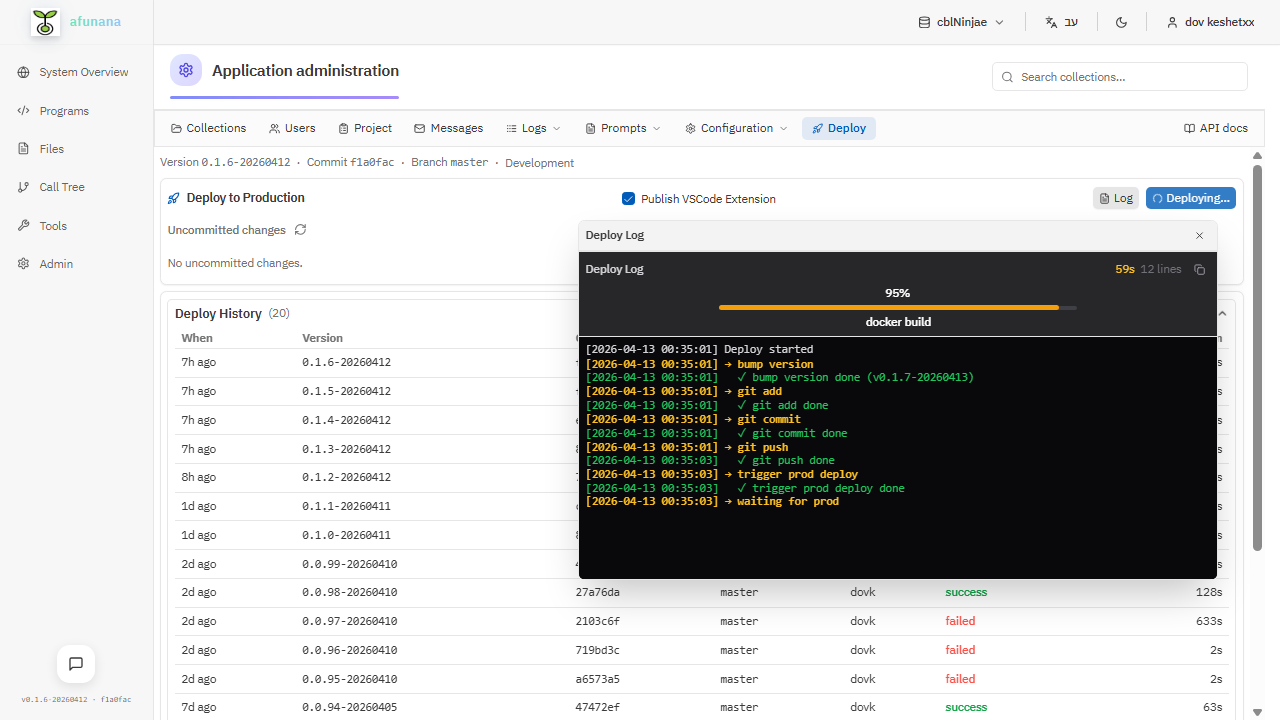Screen dimensions: 1280x720
Task: Open the deploy Log viewer
Action: 1115,198
